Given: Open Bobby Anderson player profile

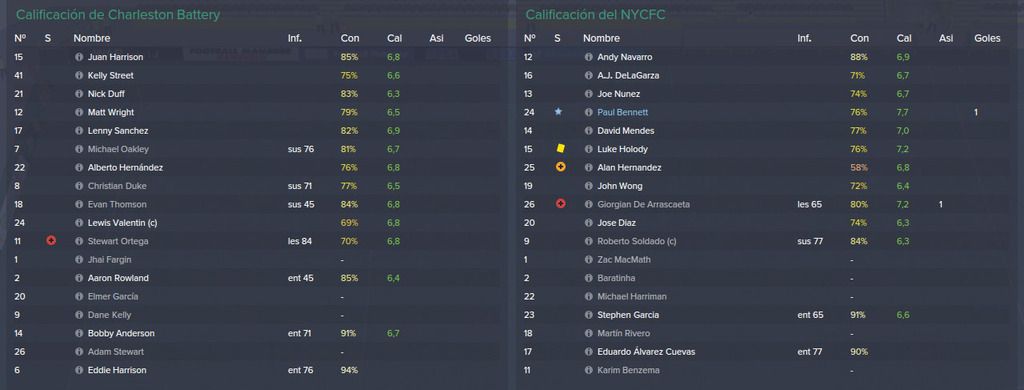Looking at the screenshot, I should [121, 333].
